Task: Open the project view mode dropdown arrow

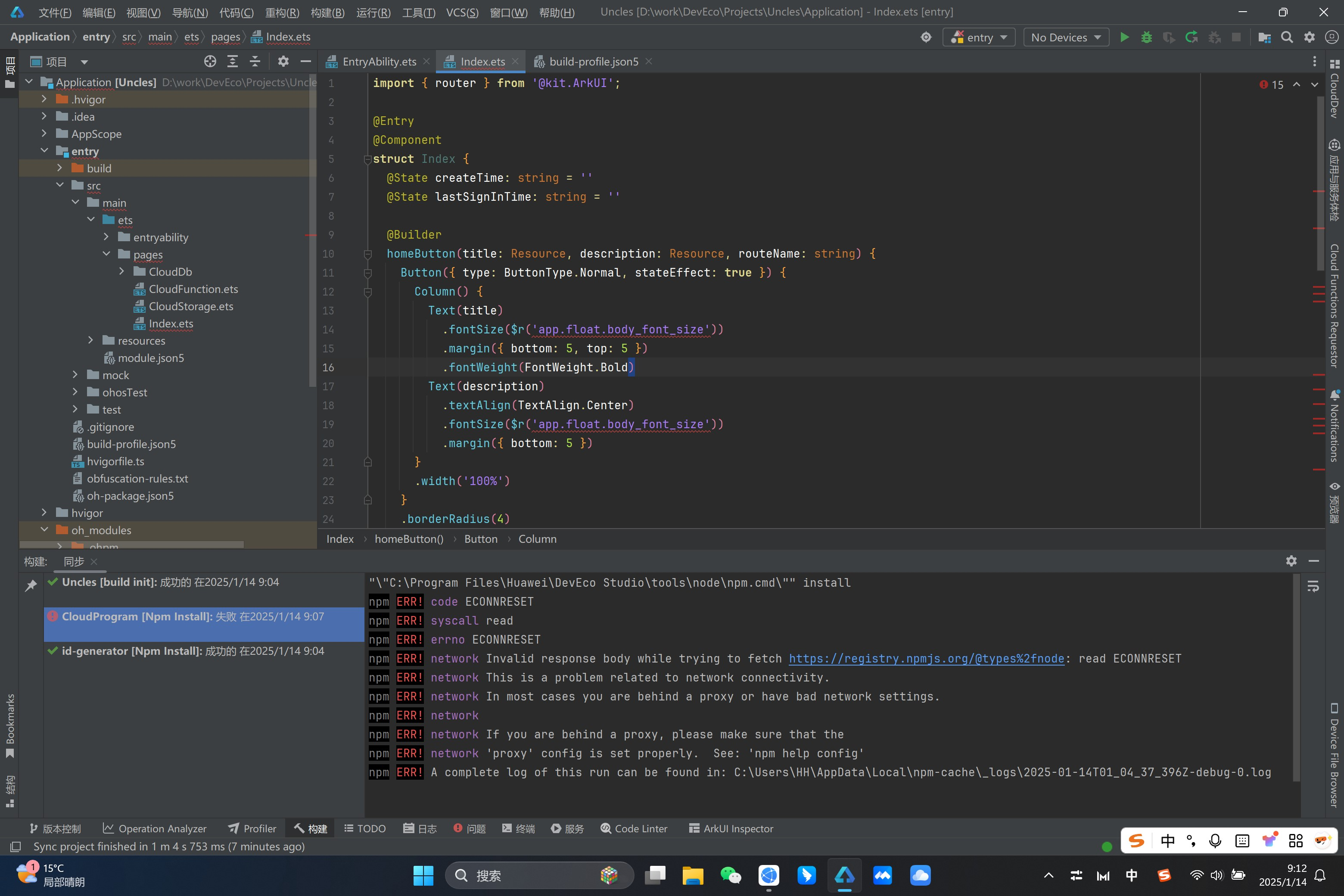Action: pos(84,62)
